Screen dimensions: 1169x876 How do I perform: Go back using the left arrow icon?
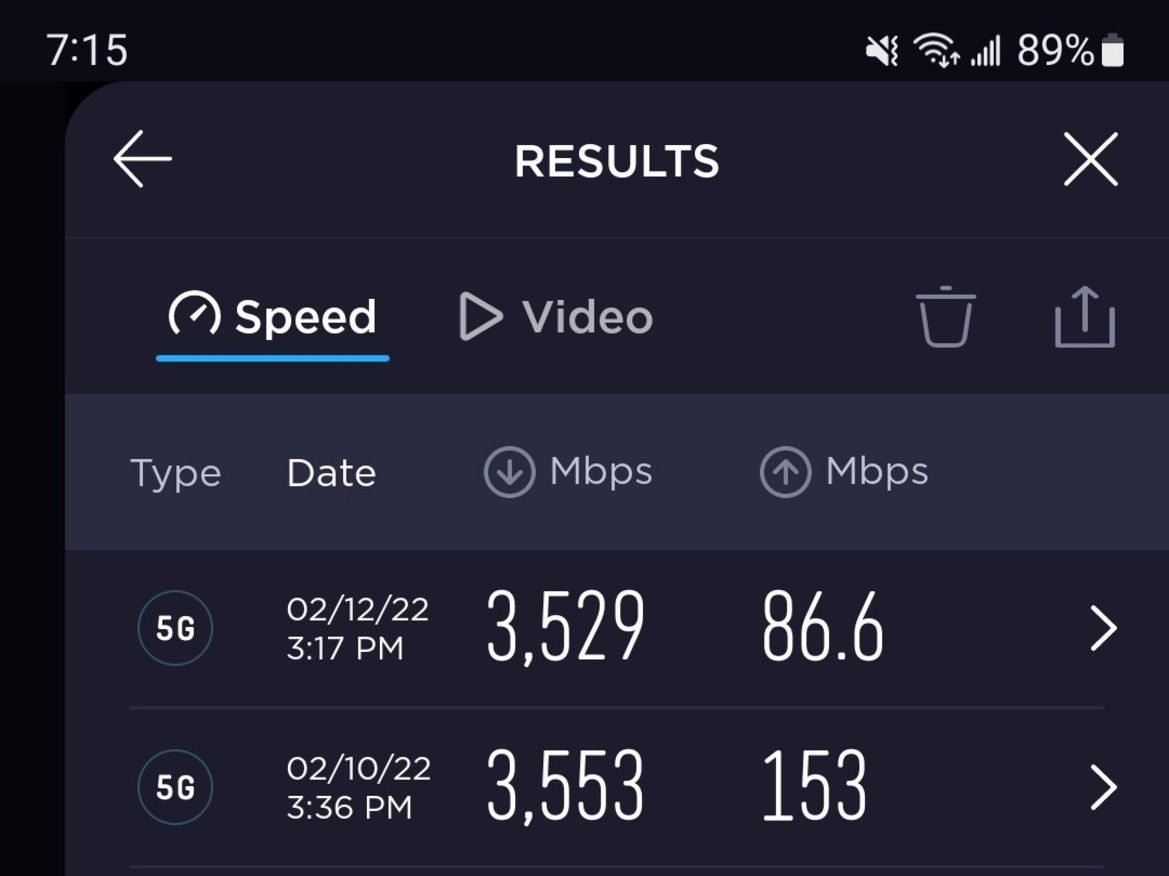pyautogui.click(x=142, y=158)
